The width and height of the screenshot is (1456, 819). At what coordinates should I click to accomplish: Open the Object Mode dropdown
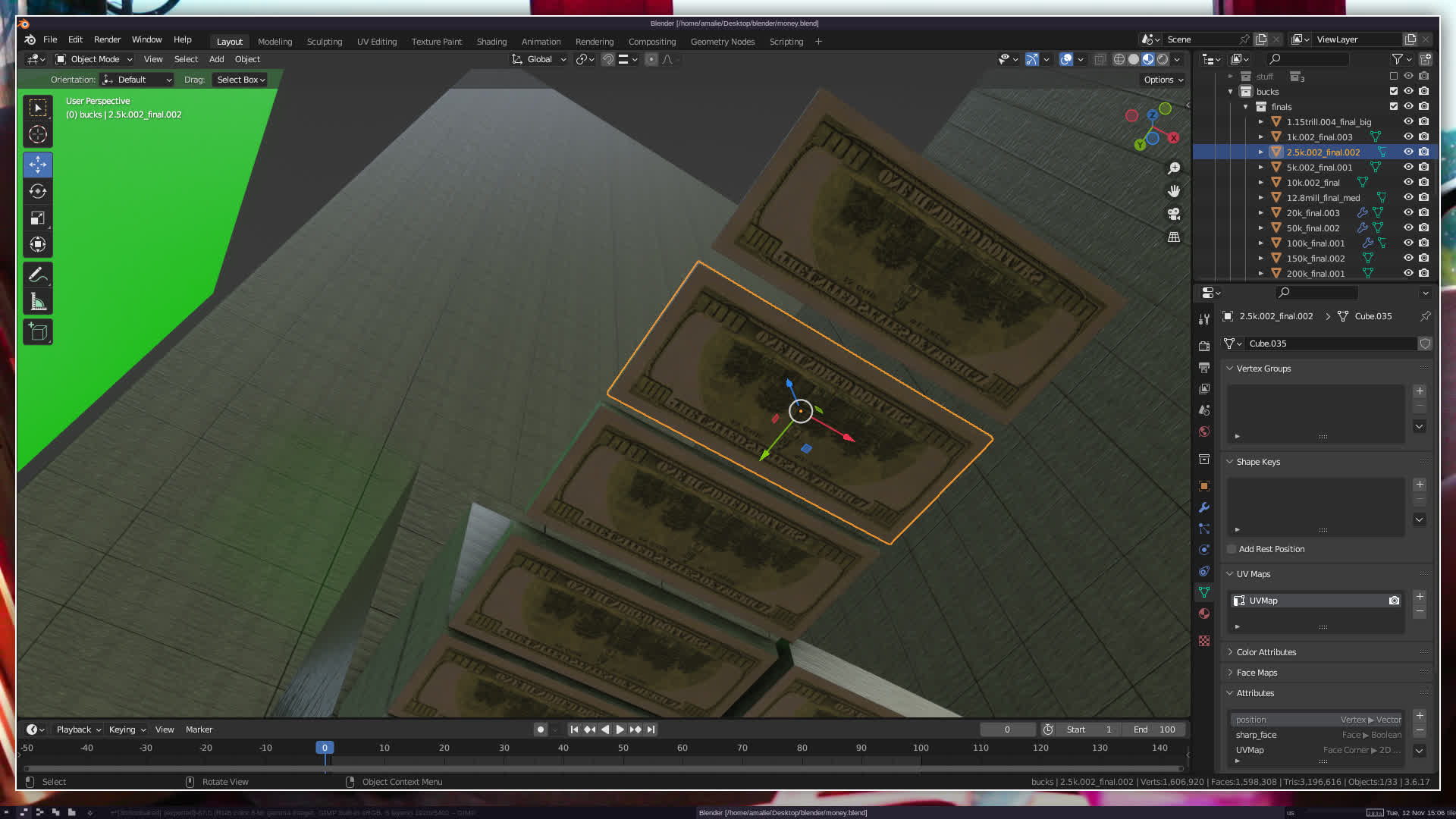click(x=95, y=59)
